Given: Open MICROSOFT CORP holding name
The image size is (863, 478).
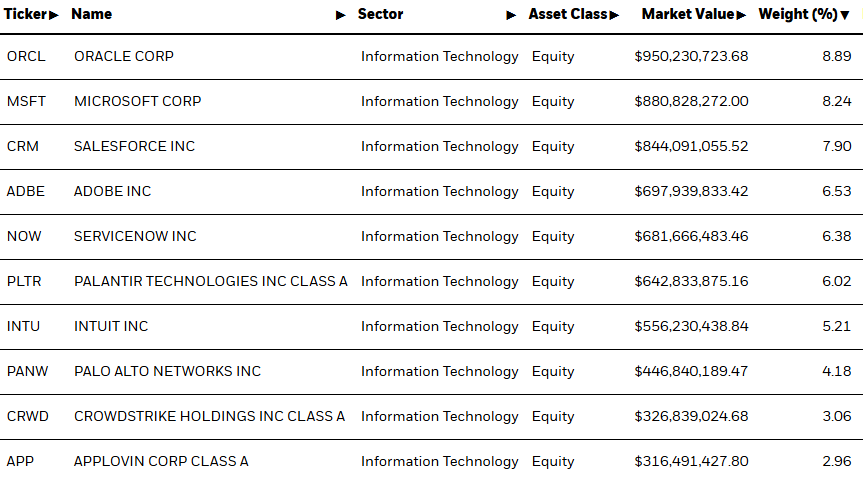Looking at the screenshot, I should click(x=138, y=101).
